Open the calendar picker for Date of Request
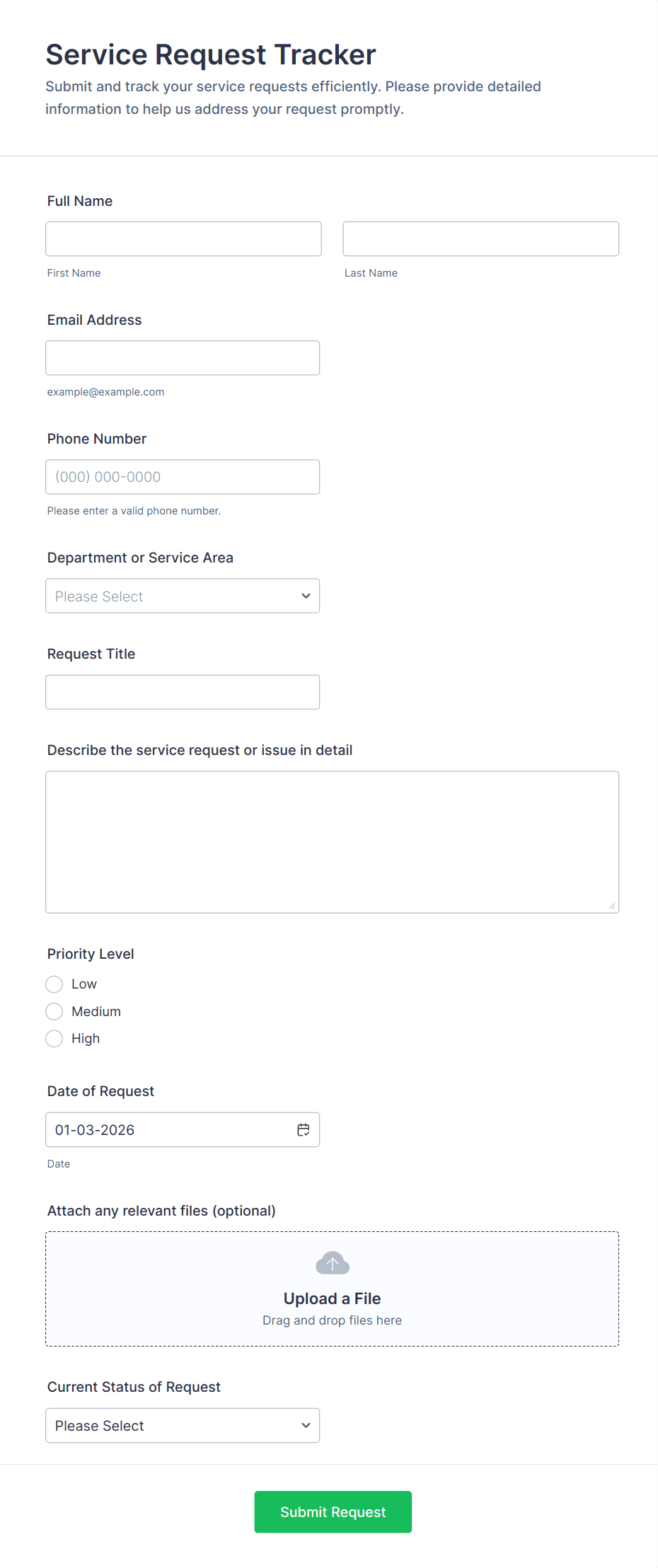 (x=303, y=1129)
